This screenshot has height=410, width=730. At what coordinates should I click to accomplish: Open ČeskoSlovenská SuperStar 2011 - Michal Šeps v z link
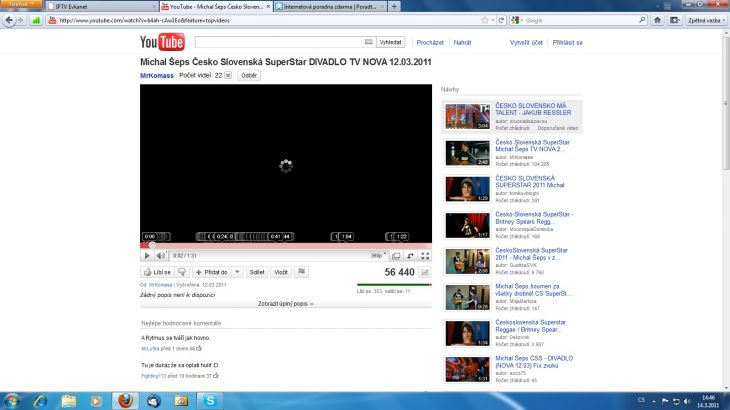[x=531, y=254]
